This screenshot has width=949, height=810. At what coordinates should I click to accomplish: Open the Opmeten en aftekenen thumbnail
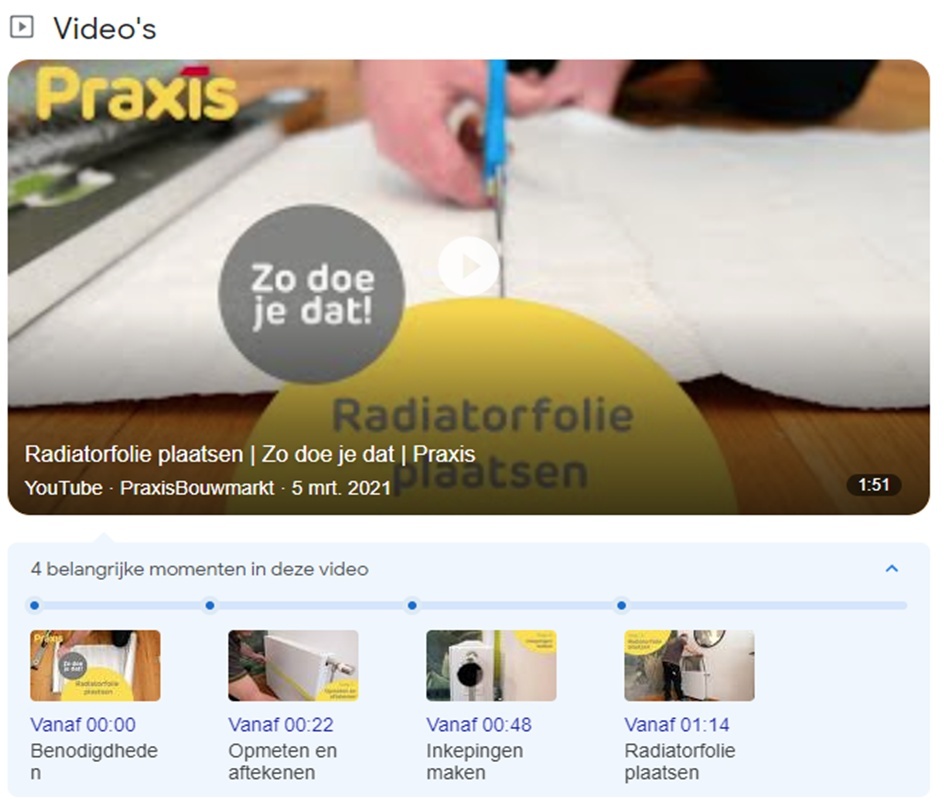point(294,665)
